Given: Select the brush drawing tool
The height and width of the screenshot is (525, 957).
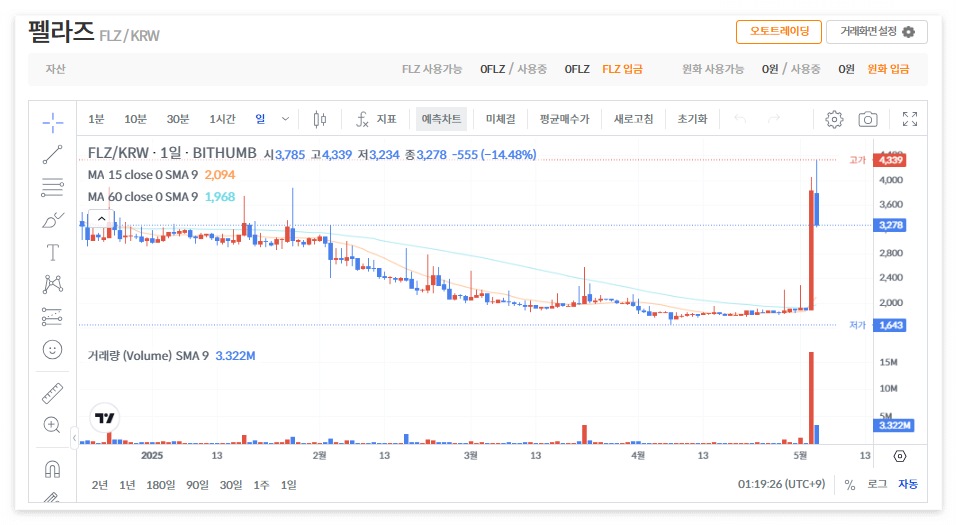Looking at the screenshot, I should 52,220.
